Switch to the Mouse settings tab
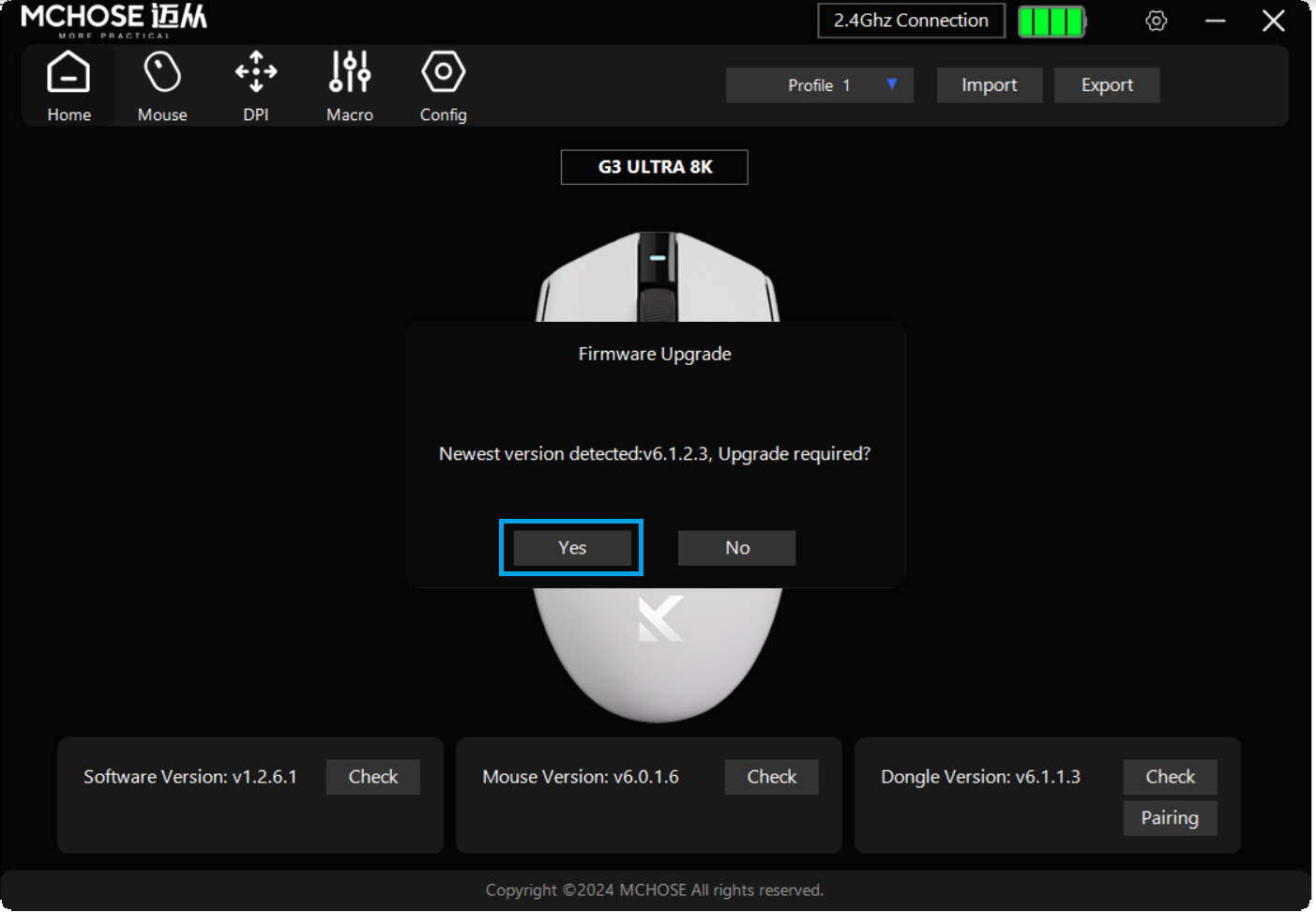The width and height of the screenshot is (1316, 912). (162, 86)
